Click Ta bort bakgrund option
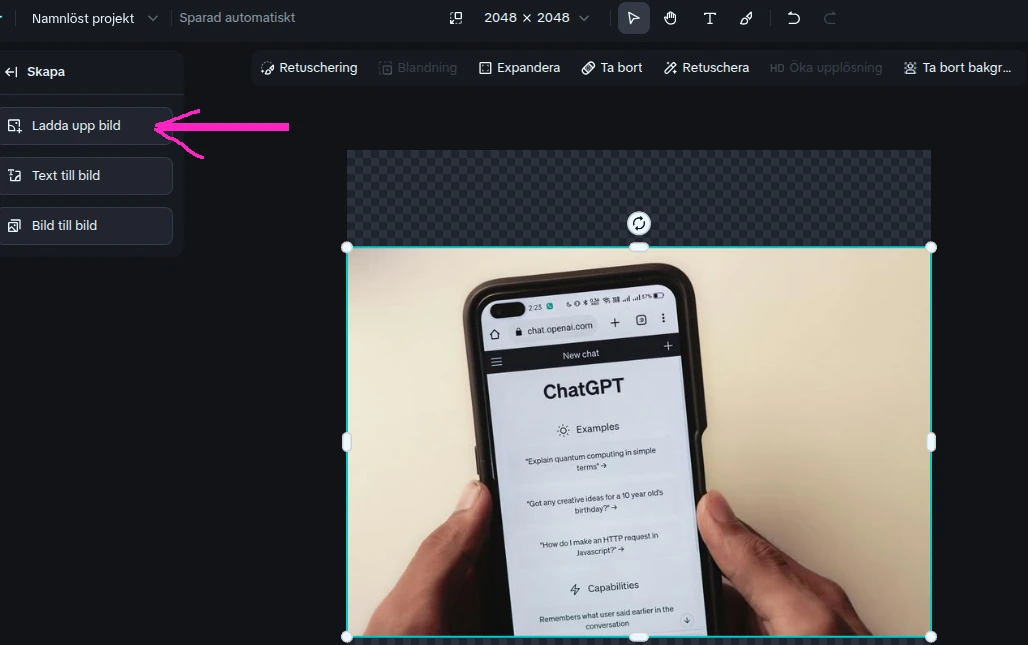This screenshot has height=645, width=1028. coord(957,68)
